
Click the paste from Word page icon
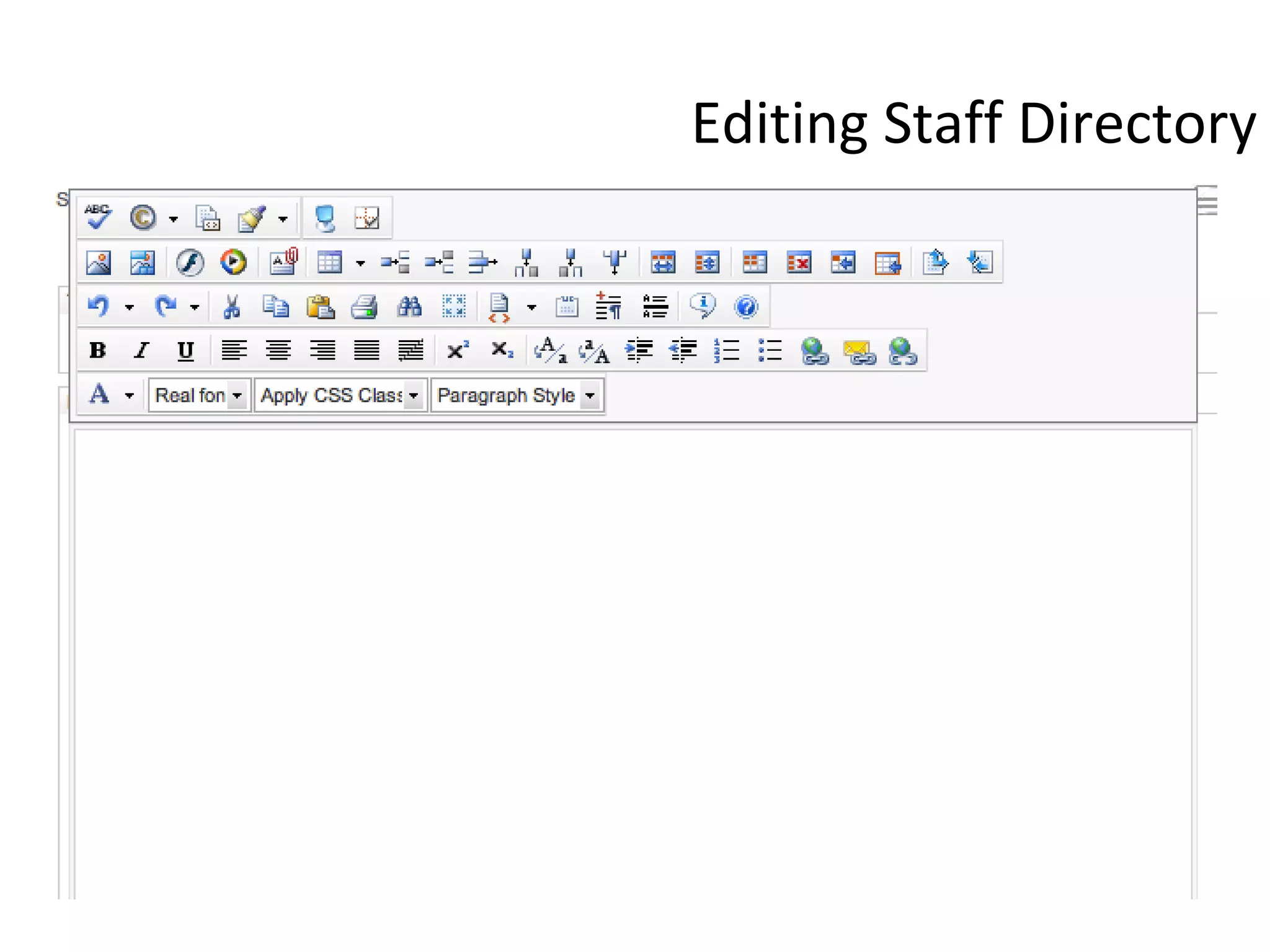[x=208, y=218]
